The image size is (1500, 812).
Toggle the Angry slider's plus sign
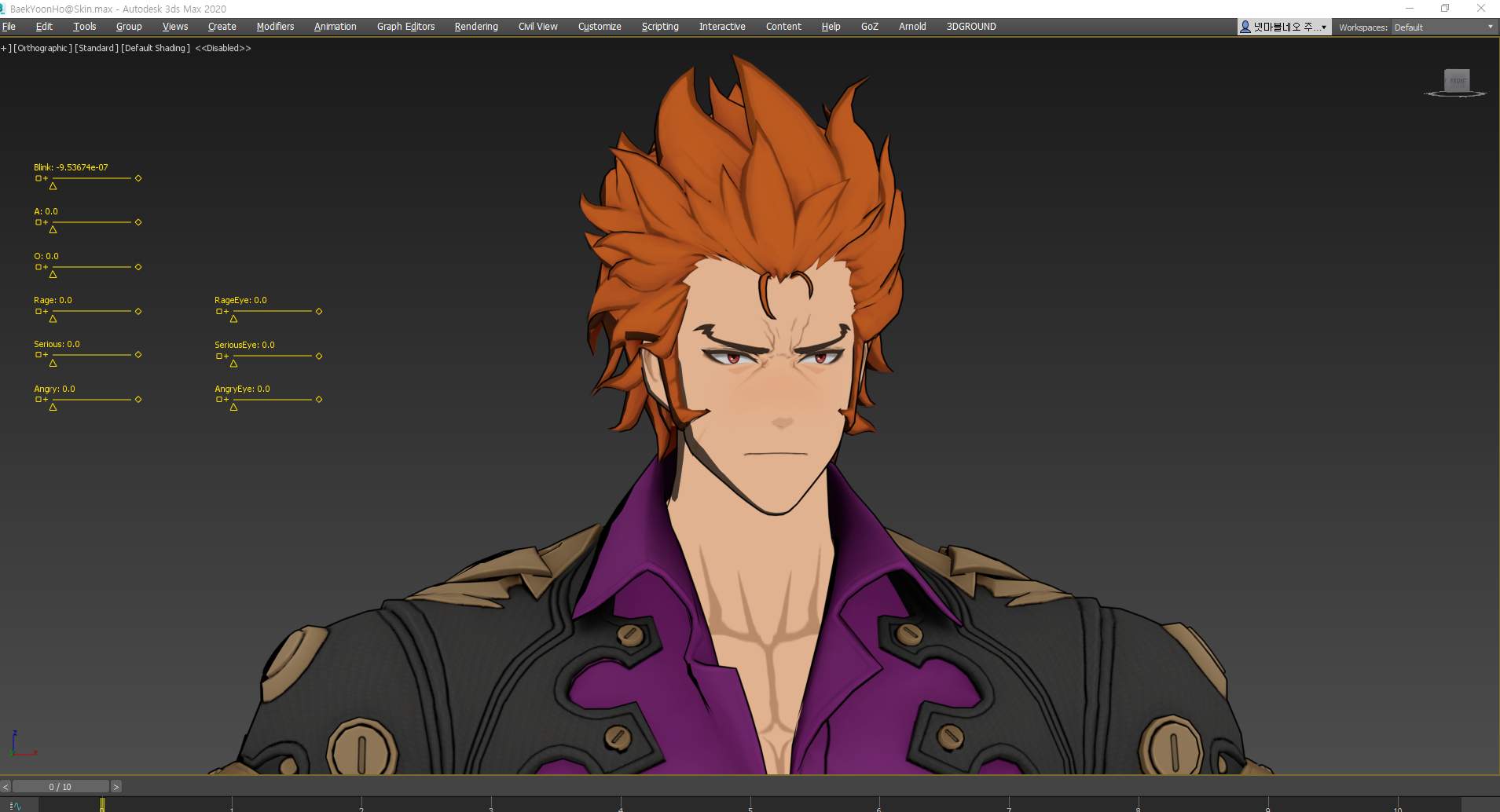pos(46,401)
